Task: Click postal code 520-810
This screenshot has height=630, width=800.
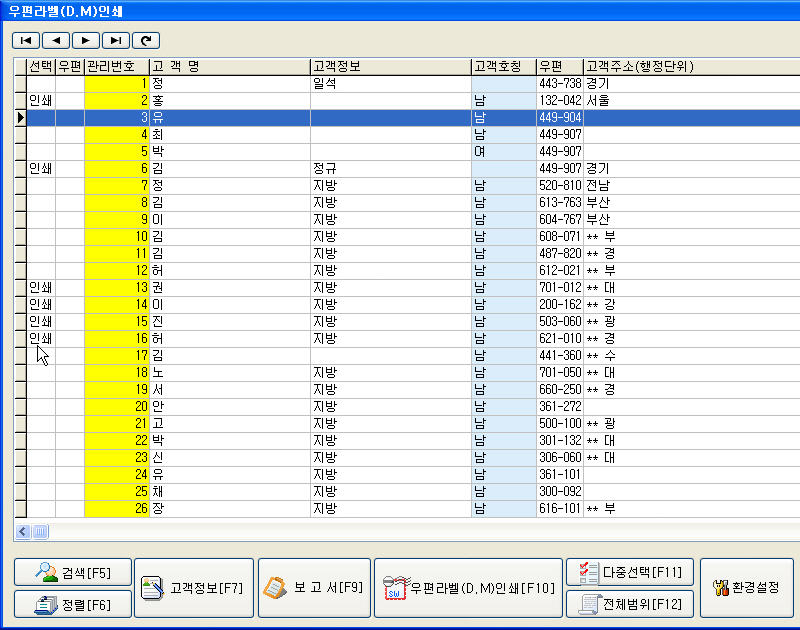Action: [x=560, y=186]
